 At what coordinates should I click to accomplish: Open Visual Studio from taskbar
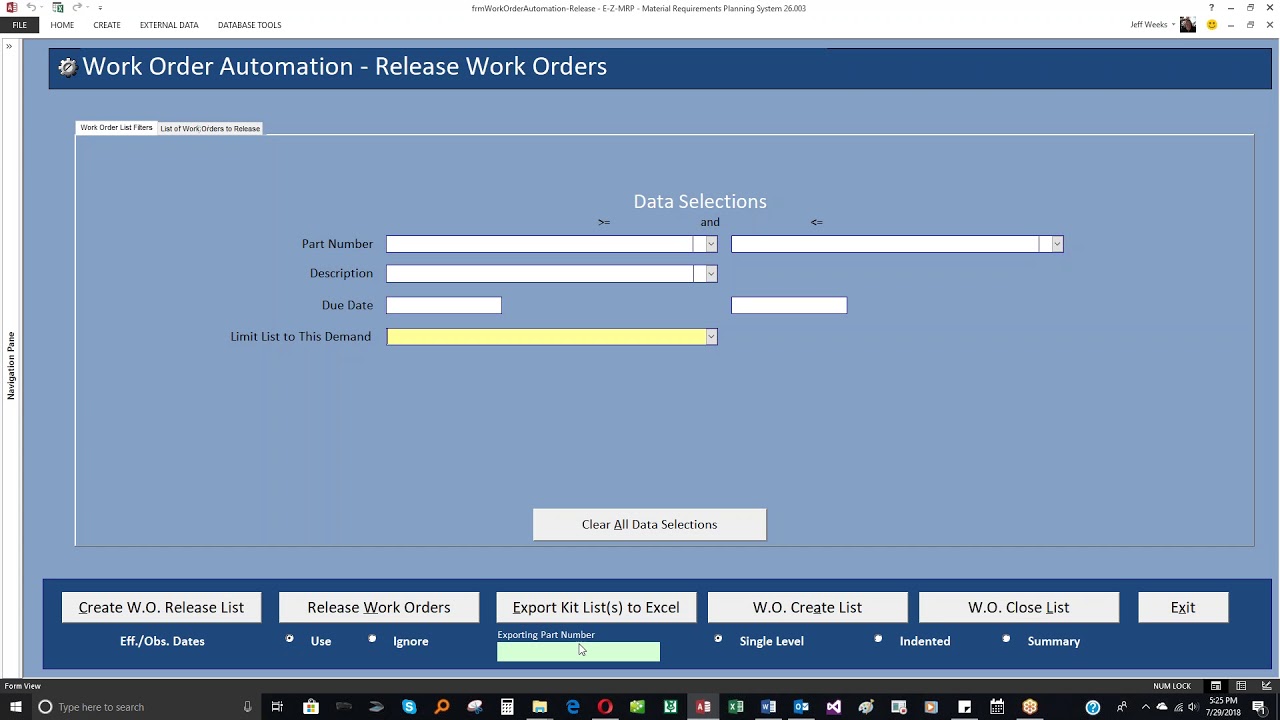[x=834, y=707]
